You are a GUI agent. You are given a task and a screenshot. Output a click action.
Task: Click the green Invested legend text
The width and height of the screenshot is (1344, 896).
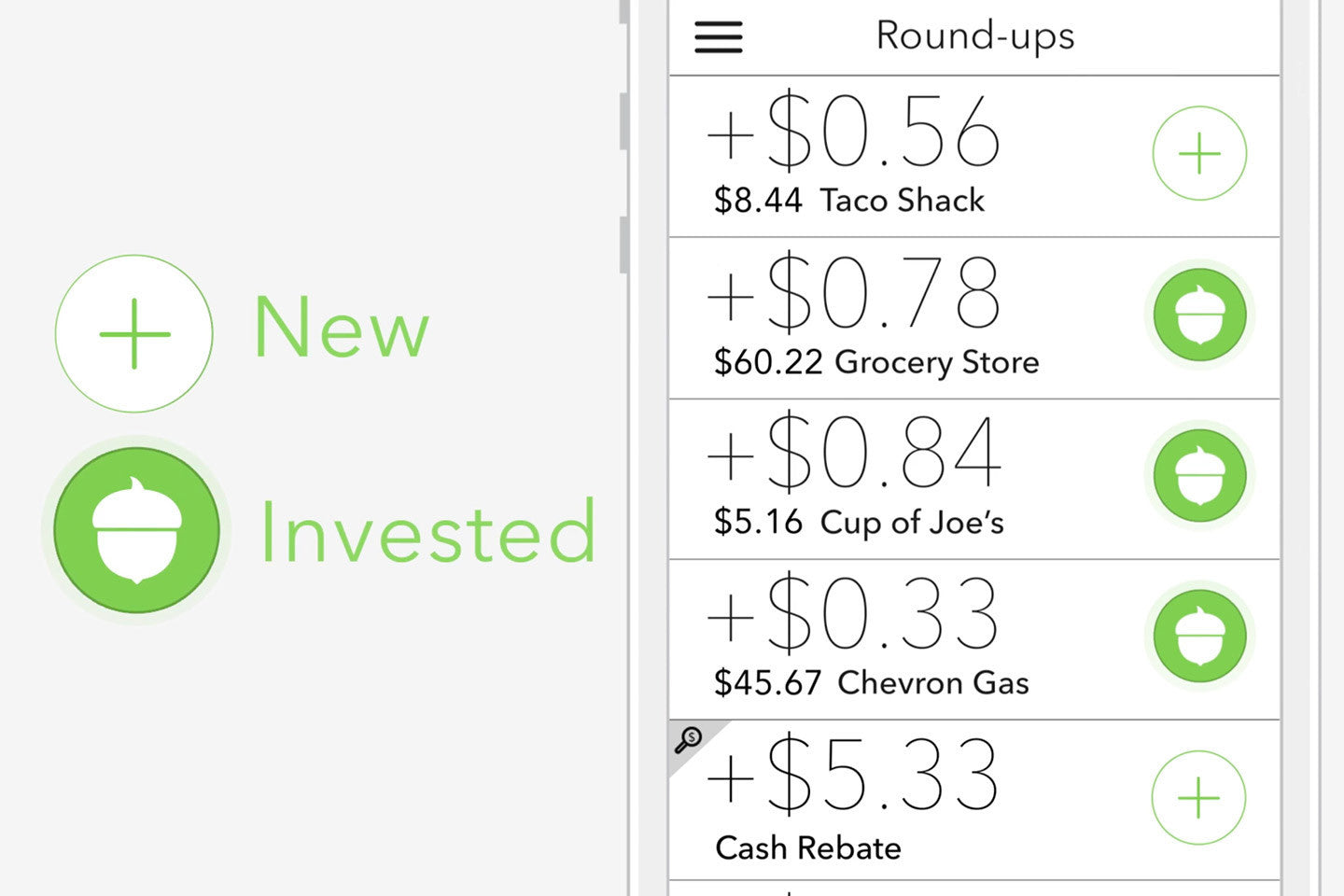[x=427, y=532]
